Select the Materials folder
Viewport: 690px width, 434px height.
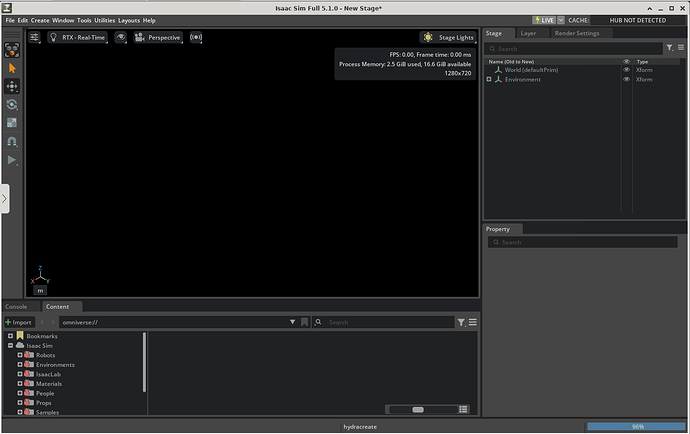[x=49, y=384]
